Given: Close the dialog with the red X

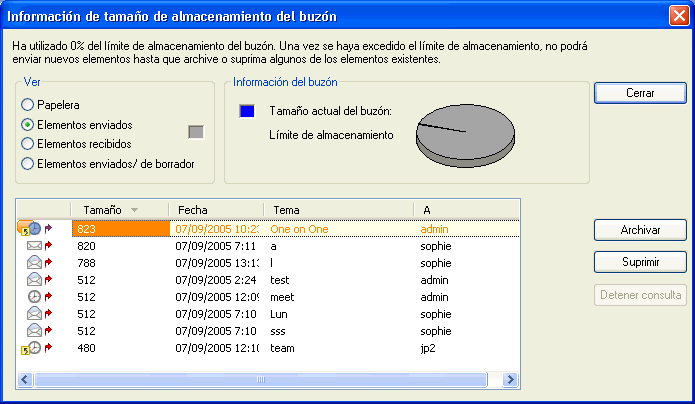Looking at the screenshot, I should point(679,16).
